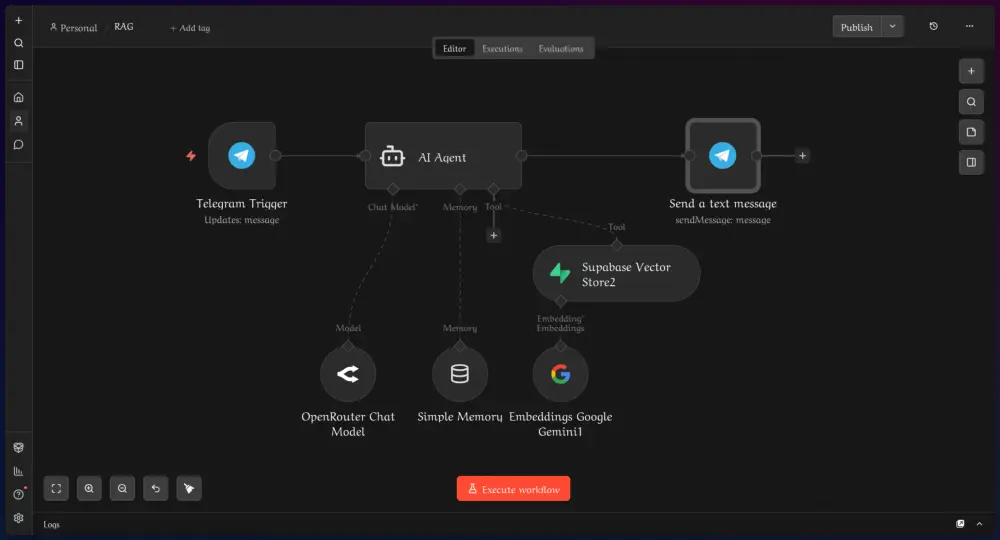This screenshot has width=1000, height=540.
Task: Zoom out on the canvas
Action: pos(122,488)
